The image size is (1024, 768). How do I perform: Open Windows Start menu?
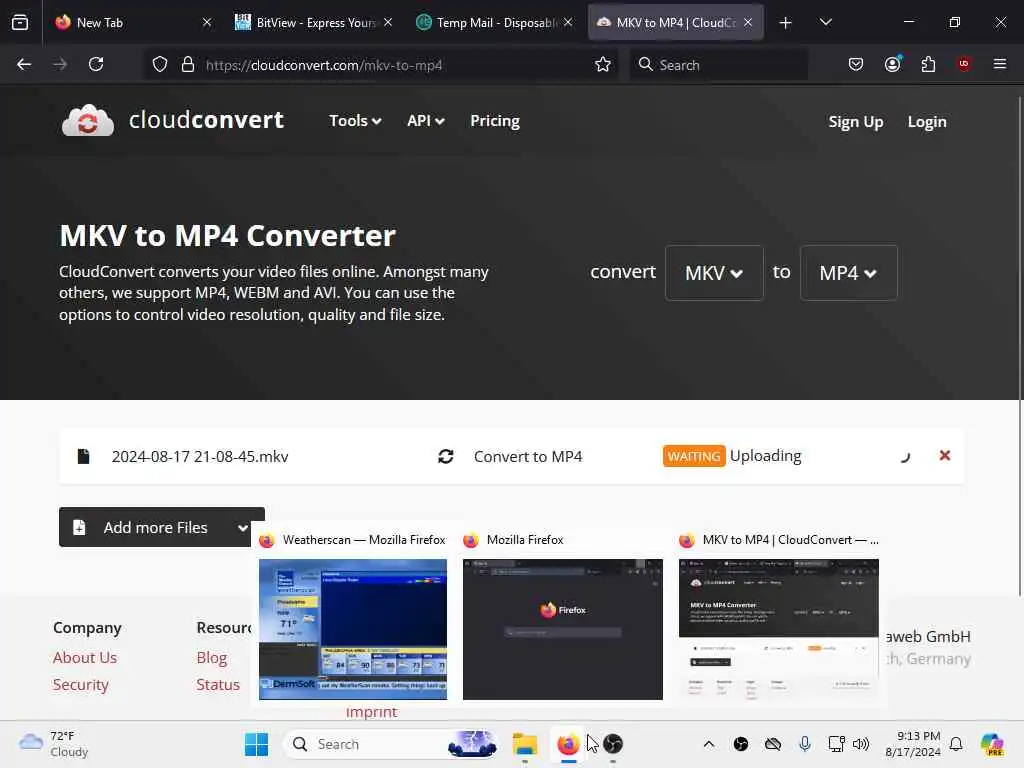click(256, 744)
